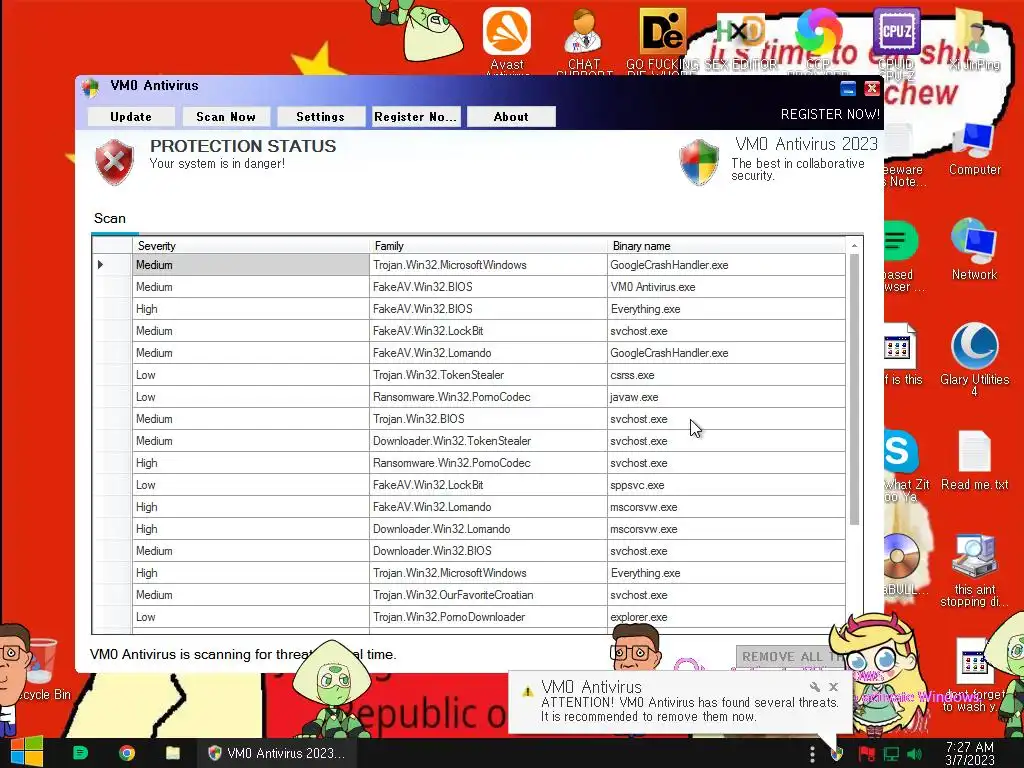Click scrollbar up arrow in scan list
This screenshot has height=768, width=1024.
(854, 246)
